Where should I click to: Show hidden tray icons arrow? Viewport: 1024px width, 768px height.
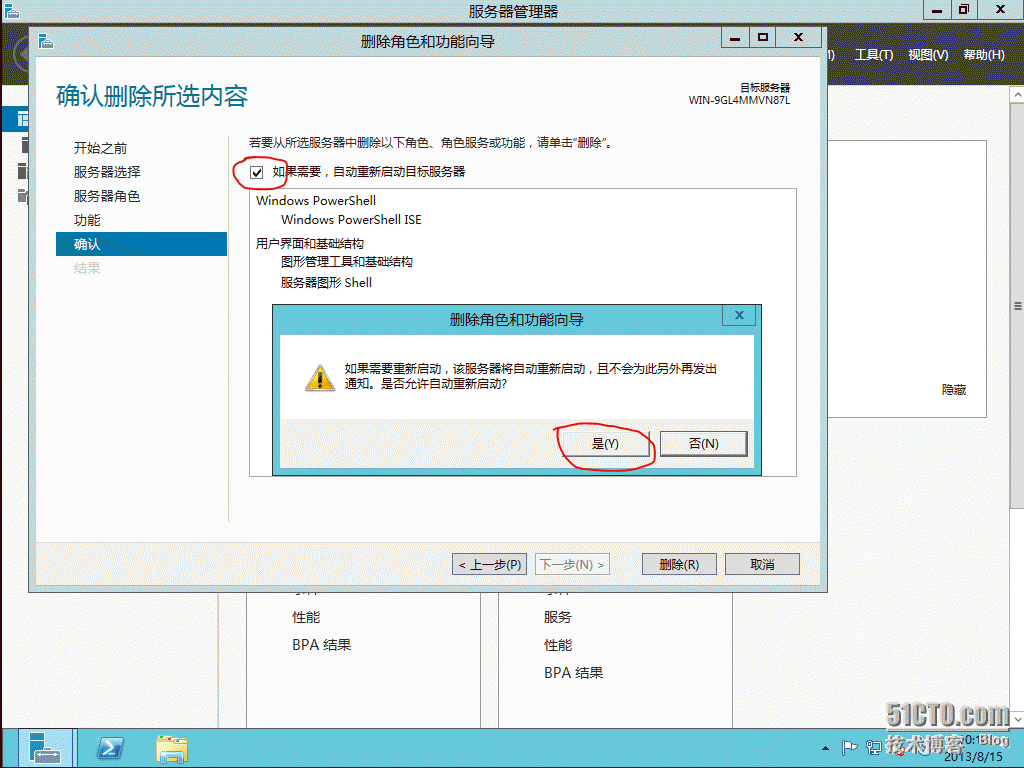[825, 748]
